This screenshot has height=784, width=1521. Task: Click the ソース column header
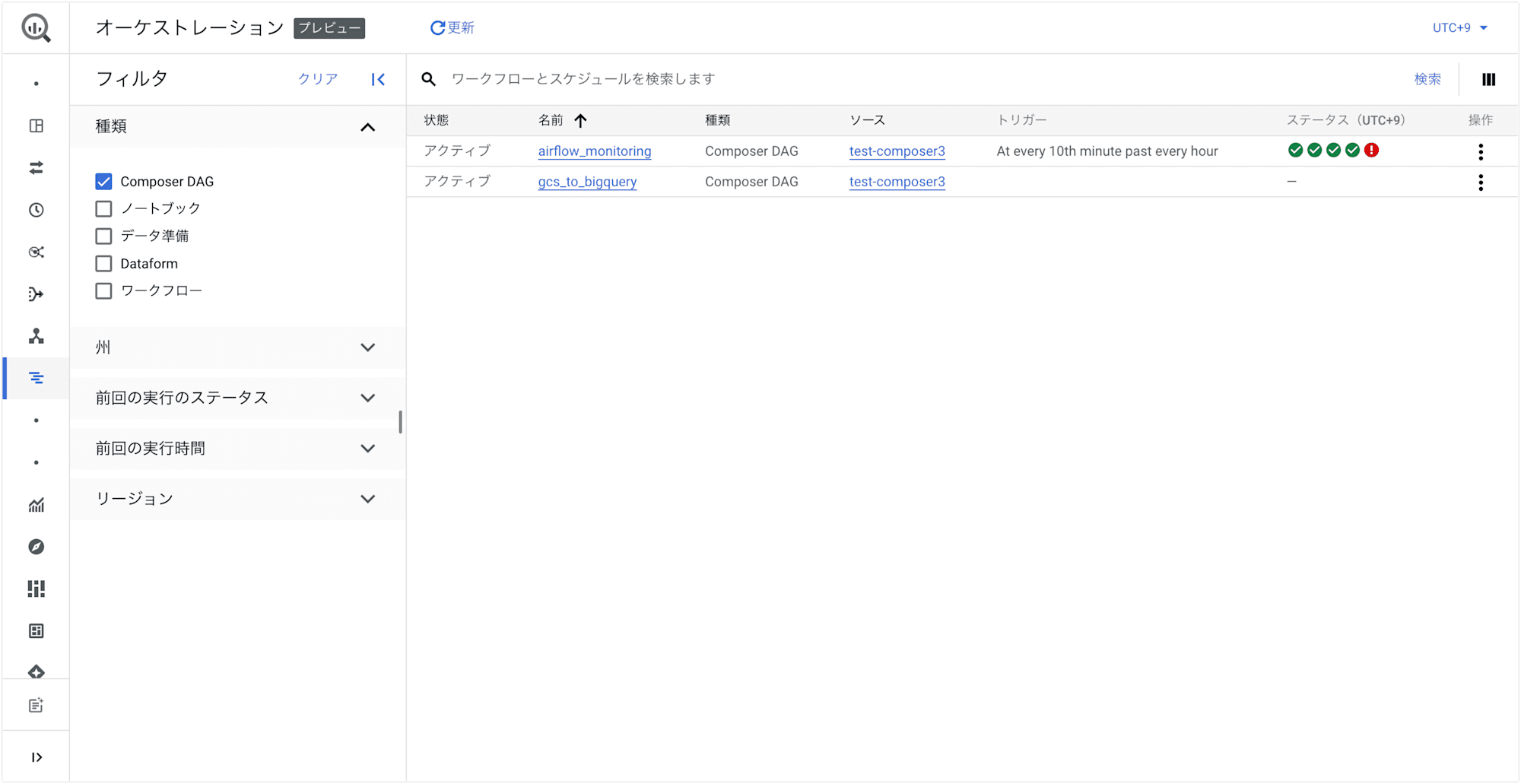(x=868, y=120)
